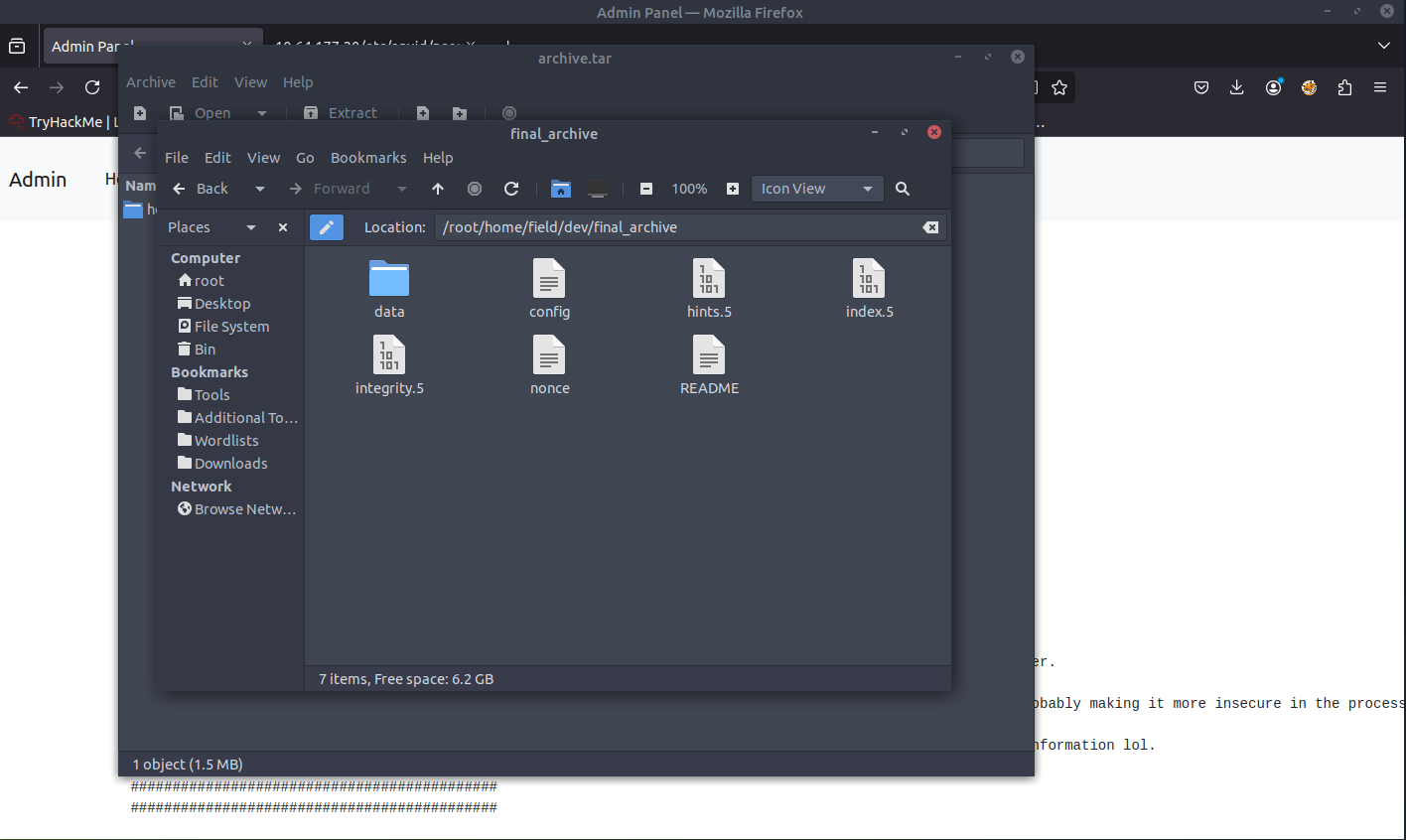This screenshot has width=1406, height=840.
Task: Zoom in with the plus icon
Action: (x=733, y=189)
